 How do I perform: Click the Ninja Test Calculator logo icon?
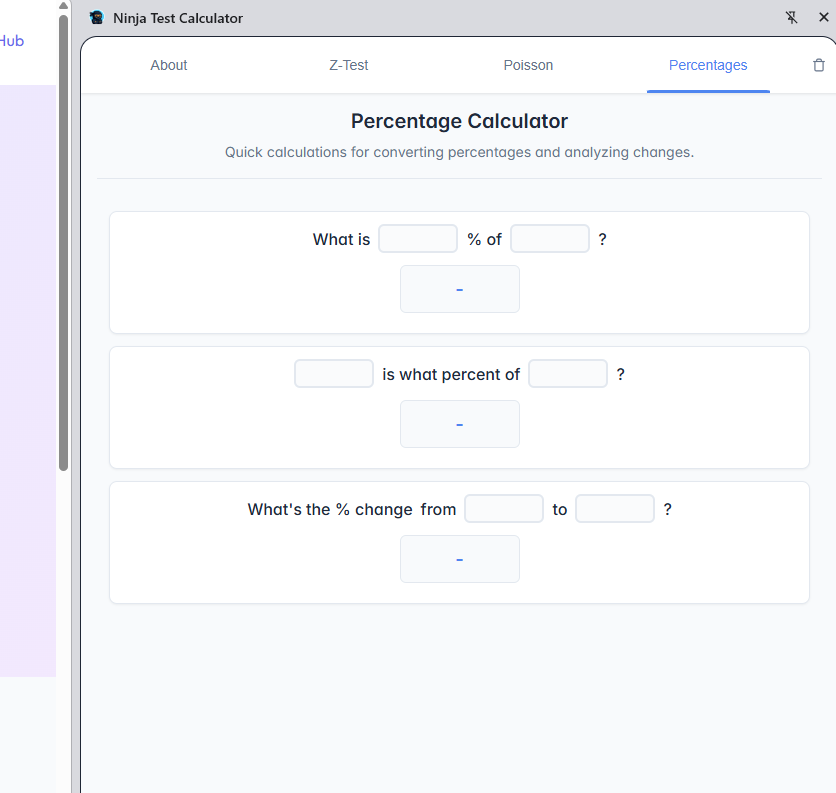click(x=97, y=18)
